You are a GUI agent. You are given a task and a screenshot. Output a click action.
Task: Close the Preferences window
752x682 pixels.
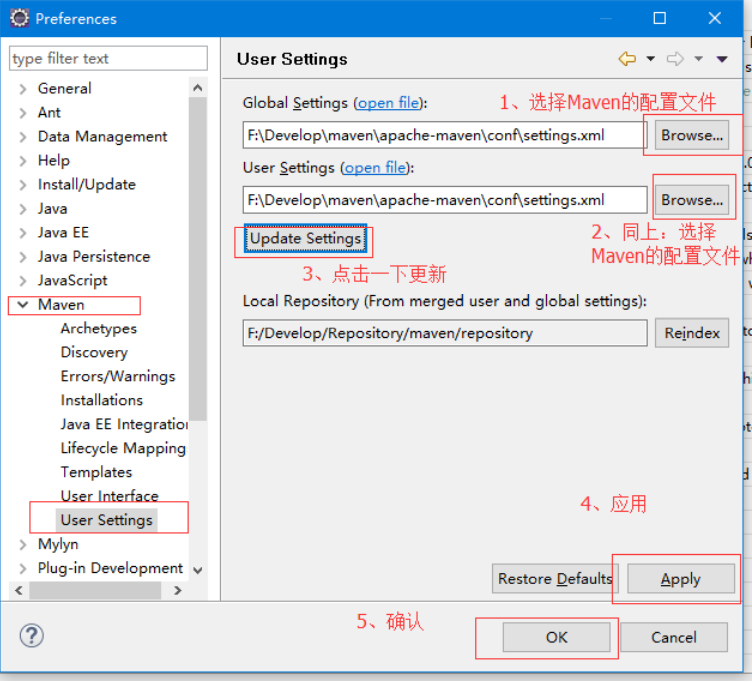point(715,18)
